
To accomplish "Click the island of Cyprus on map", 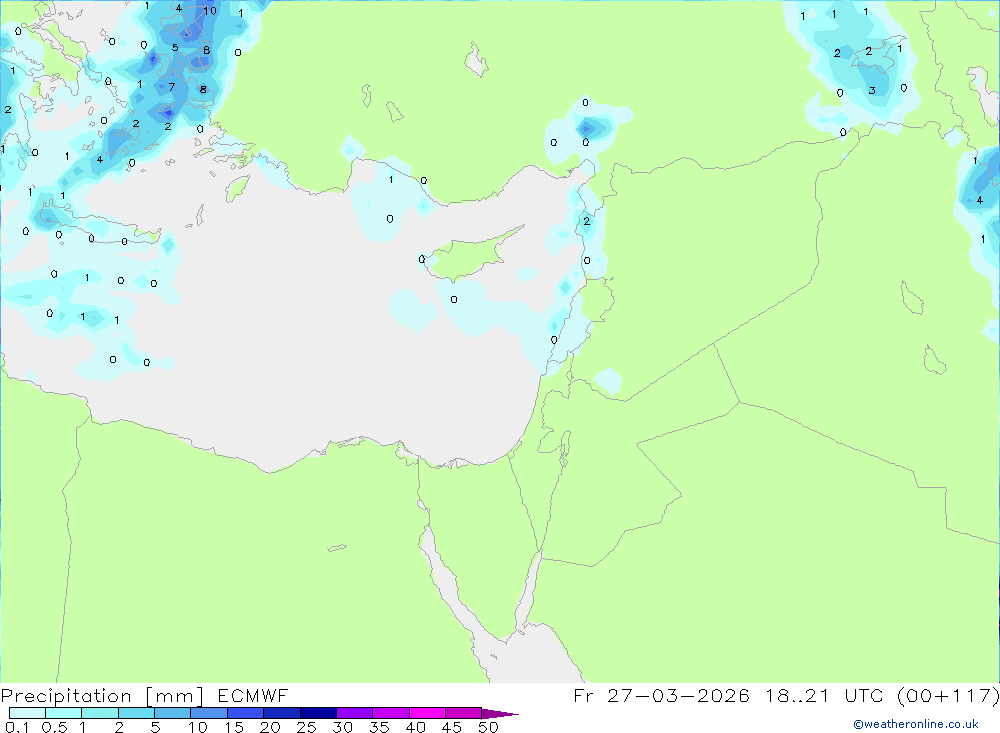I will tap(473, 254).
